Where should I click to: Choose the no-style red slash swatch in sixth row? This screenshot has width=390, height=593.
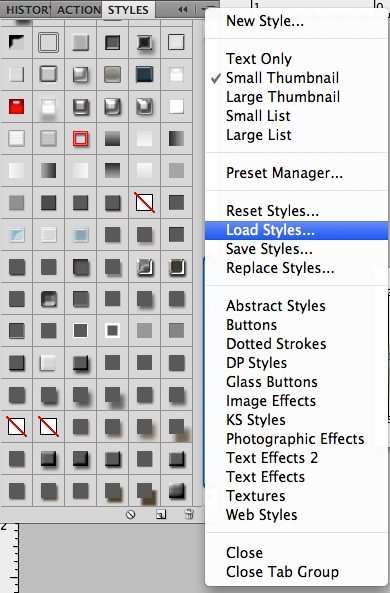pyautogui.click(x=145, y=202)
